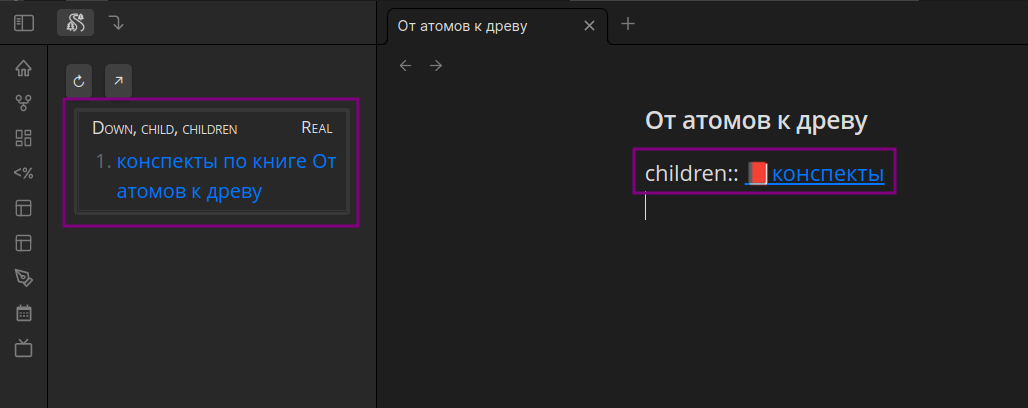The image size is (1028, 408).
Task: Follow the конспекты link in note
Action: [x=828, y=174]
